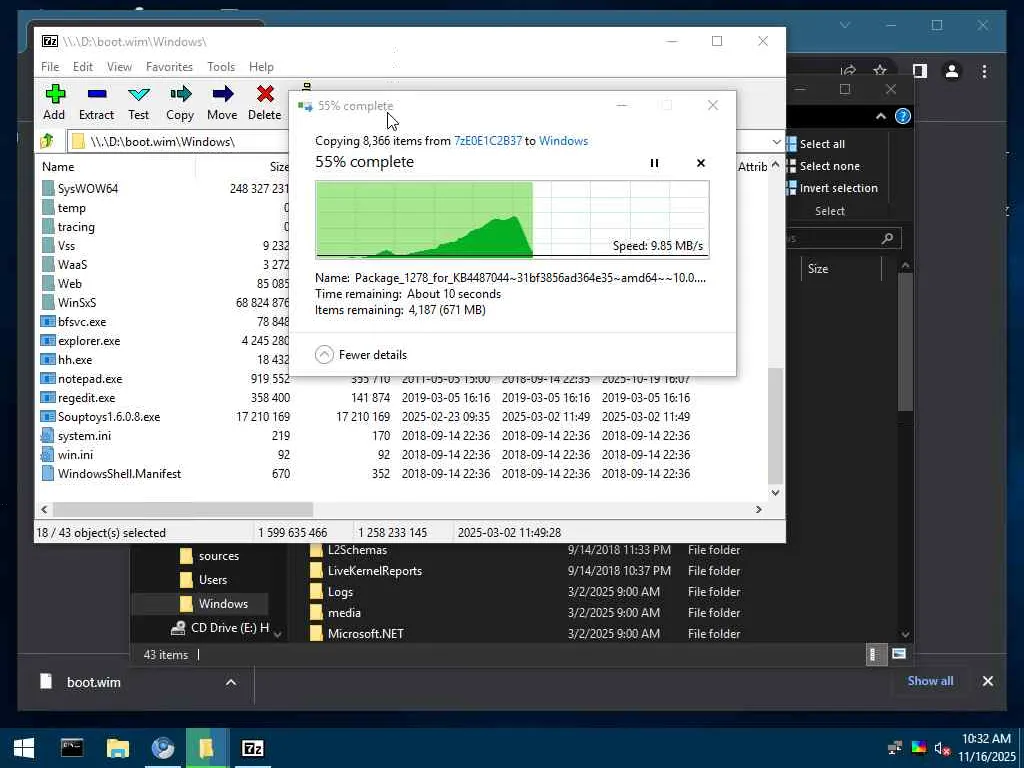The width and height of the screenshot is (1024, 768).
Task: Open the View menu in 7-Zip
Action: (x=119, y=67)
